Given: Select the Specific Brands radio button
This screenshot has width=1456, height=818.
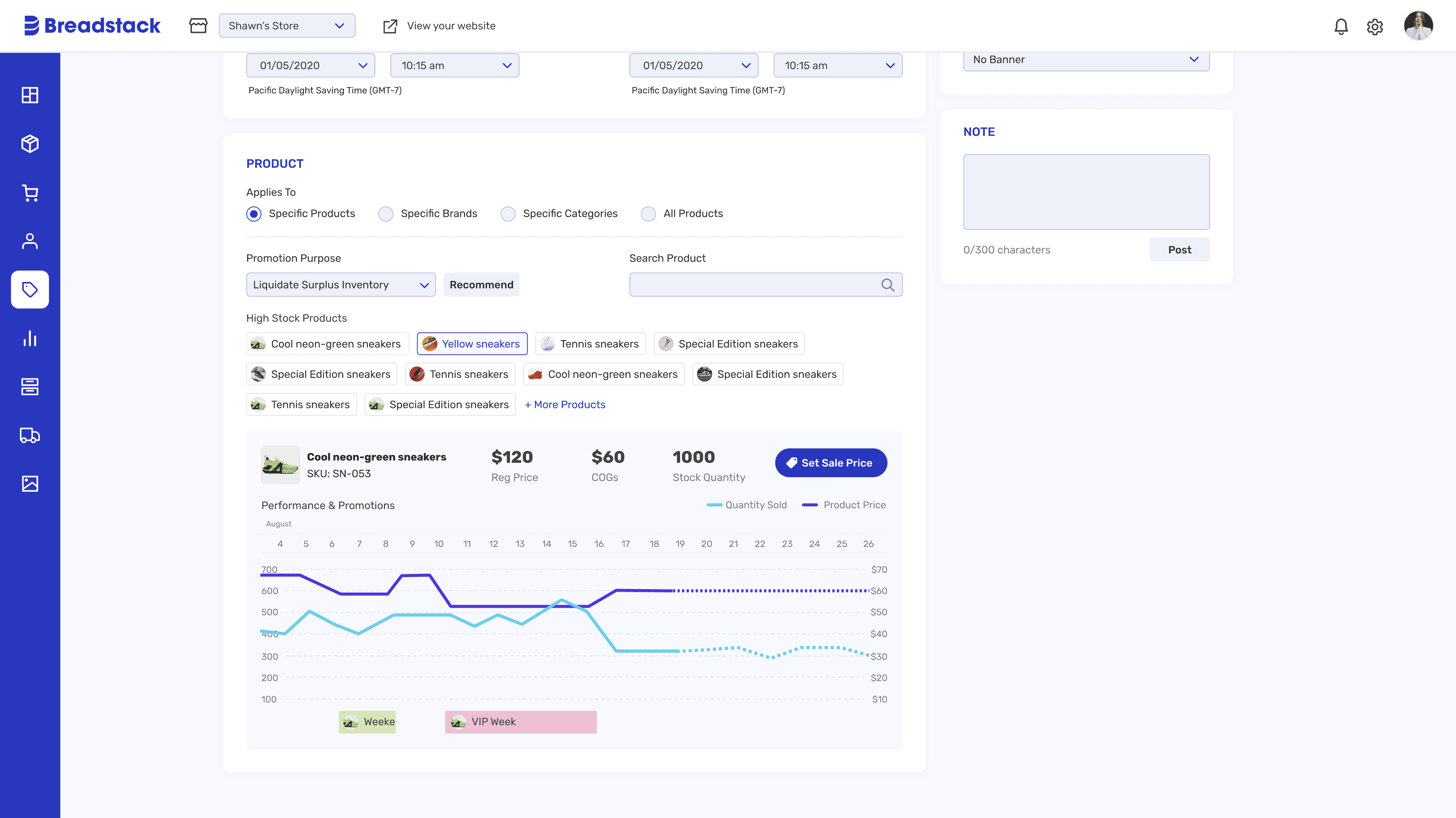Looking at the screenshot, I should (386, 214).
